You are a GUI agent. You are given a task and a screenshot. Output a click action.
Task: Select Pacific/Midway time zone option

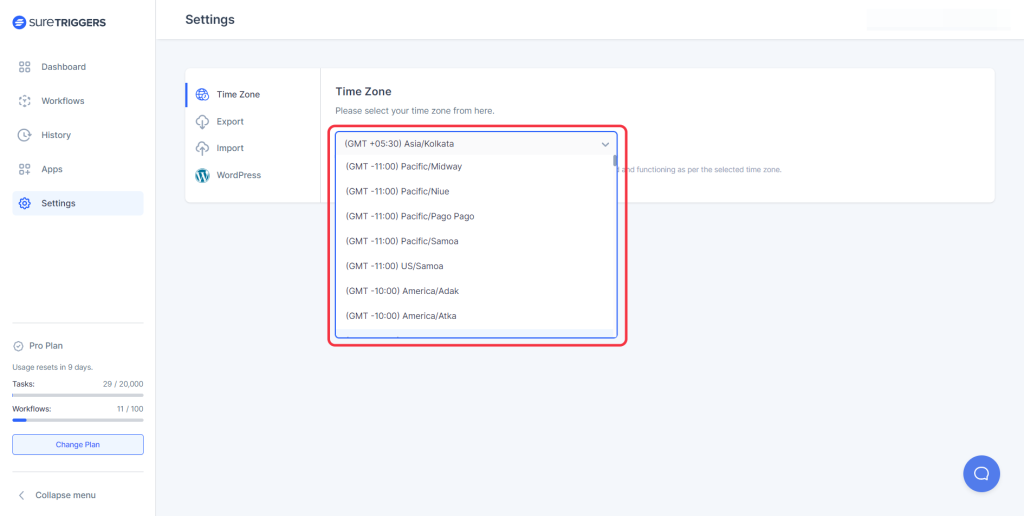(404, 166)
